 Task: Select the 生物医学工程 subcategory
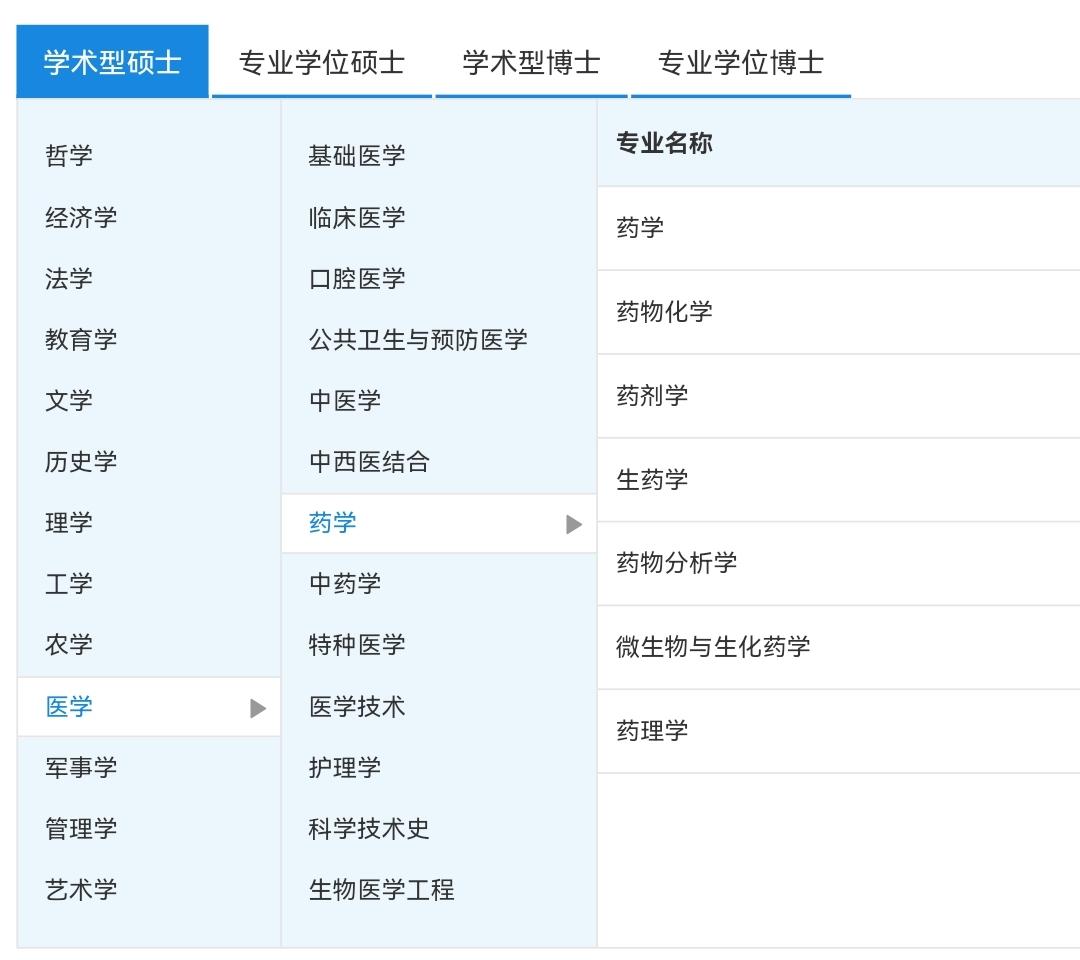381,889
